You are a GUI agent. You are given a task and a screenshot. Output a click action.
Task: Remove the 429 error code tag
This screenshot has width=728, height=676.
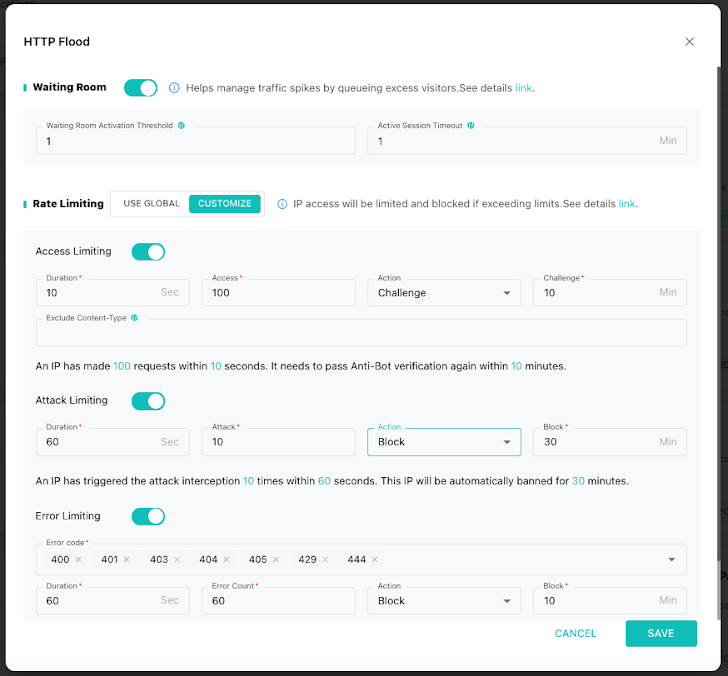point(325,559)
